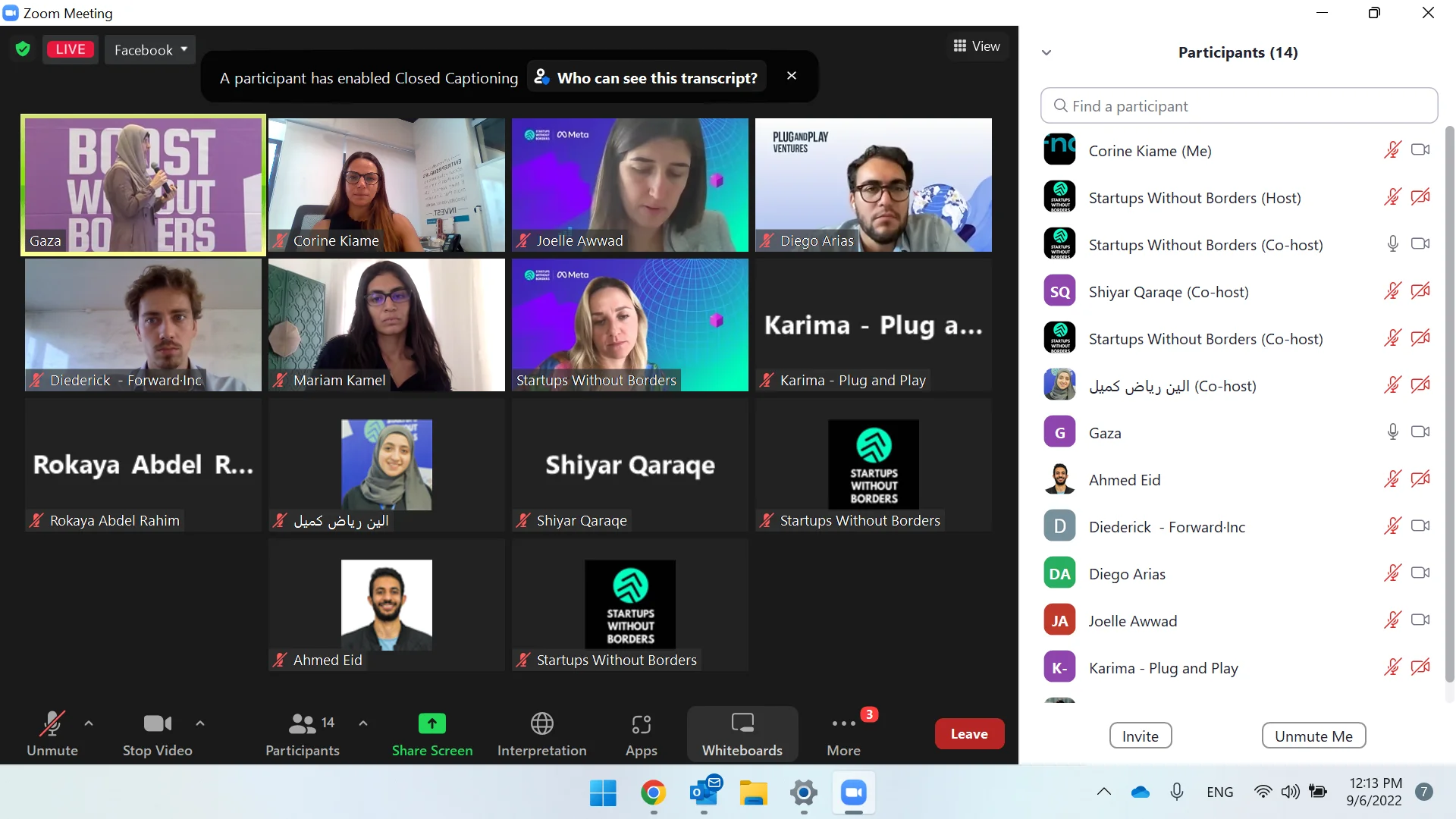Screen dimensions: 1456x819
Task: Open the Interpretation globe icon
Action: (541, 723)
